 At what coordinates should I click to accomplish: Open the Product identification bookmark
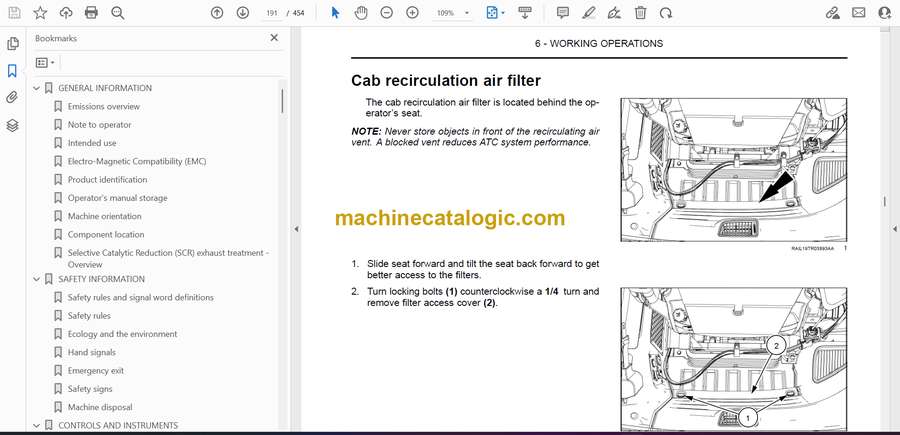pos(107,180)
